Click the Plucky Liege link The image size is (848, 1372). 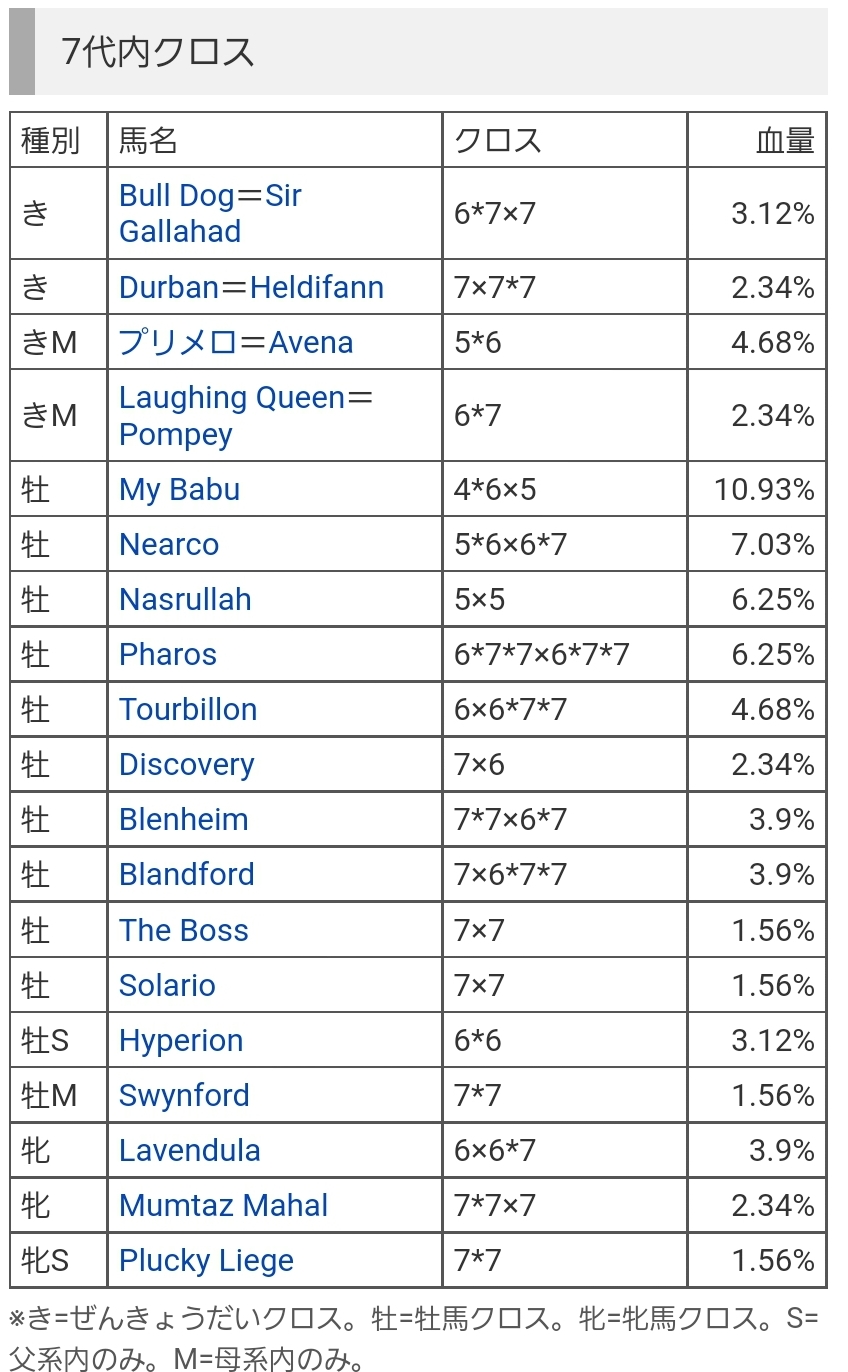pos(207,1261)
